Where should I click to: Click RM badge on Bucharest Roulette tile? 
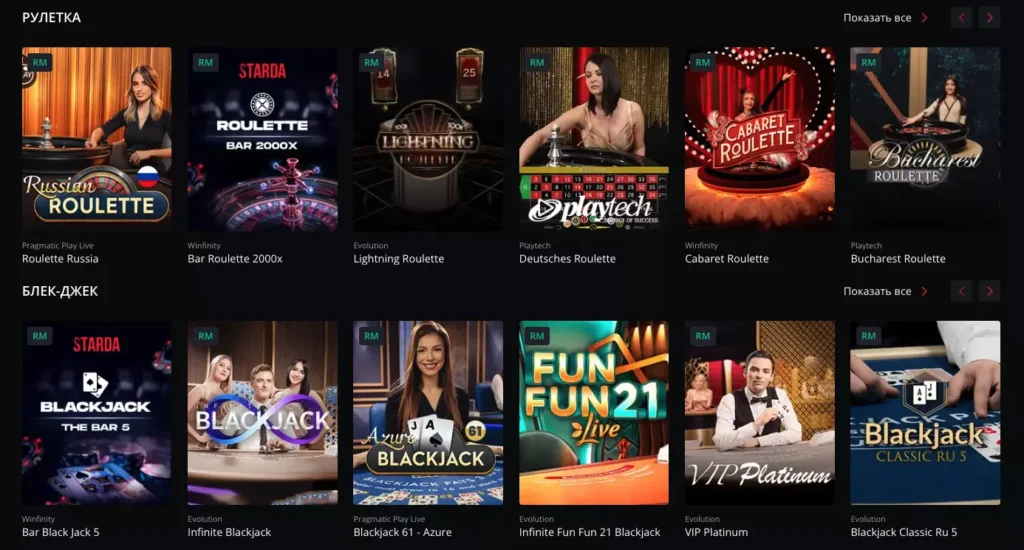coord(869,63)
